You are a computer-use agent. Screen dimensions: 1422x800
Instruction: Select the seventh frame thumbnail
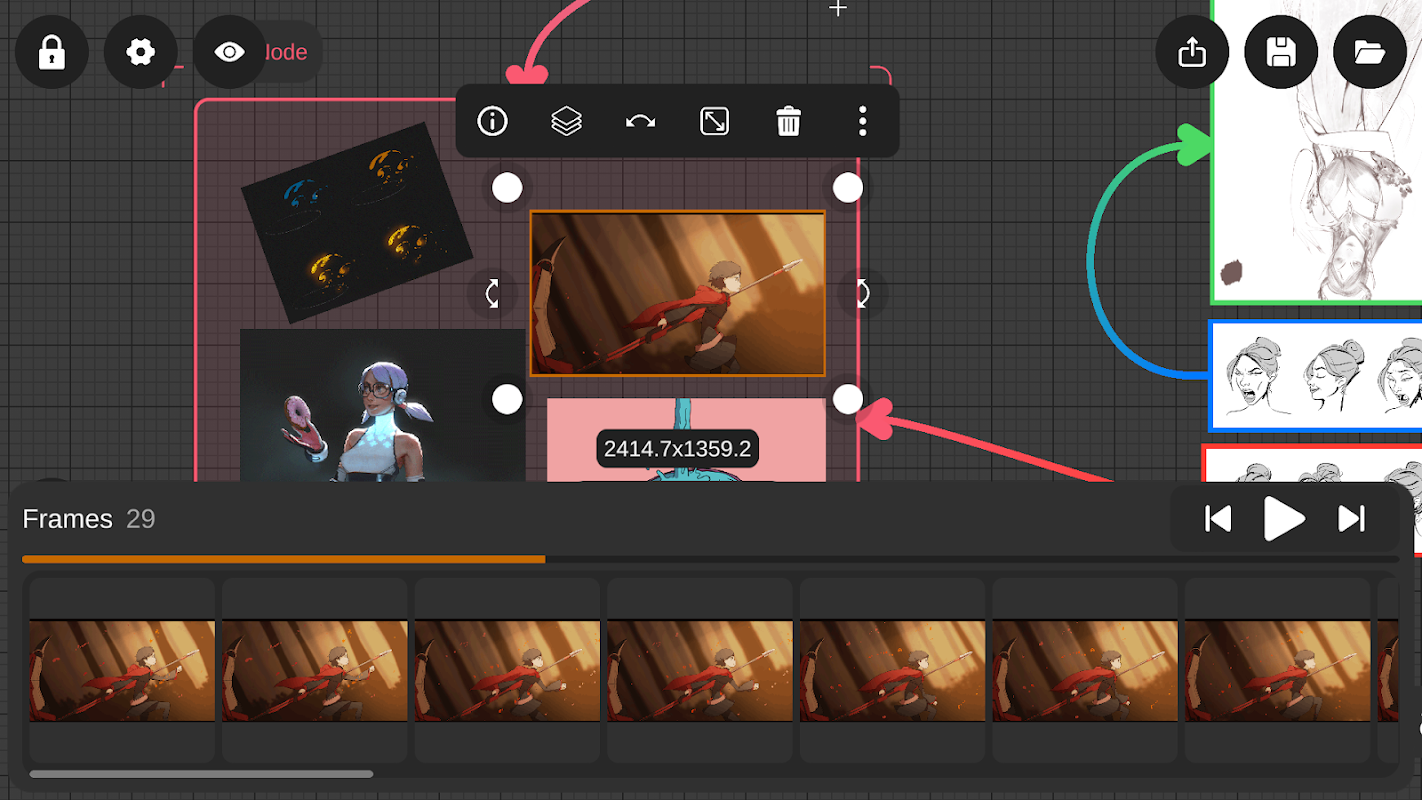pos(1278,670)
